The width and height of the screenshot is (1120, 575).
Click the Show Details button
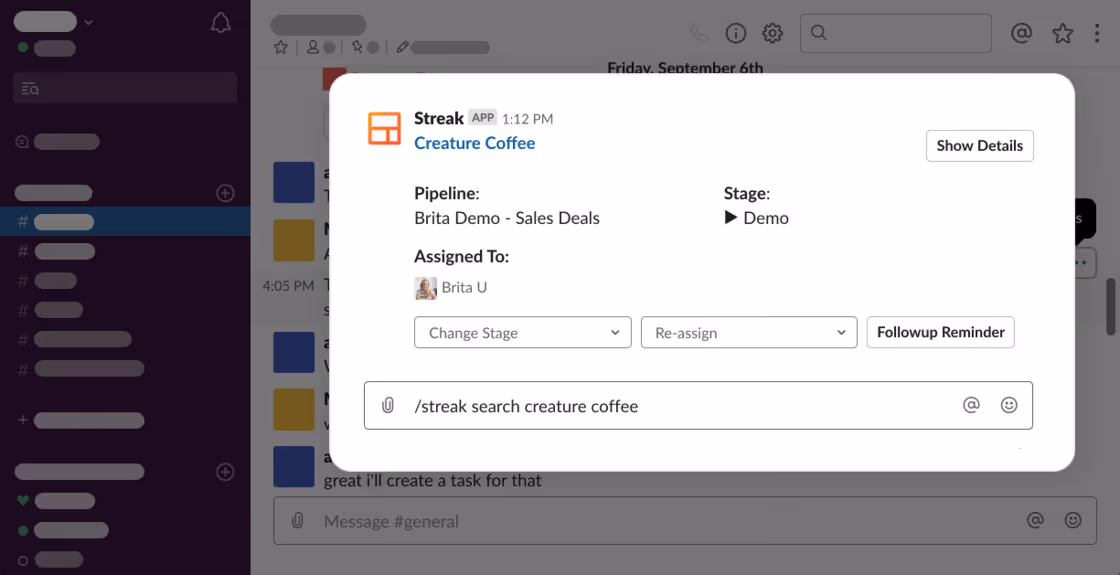(x=979, y=146)
